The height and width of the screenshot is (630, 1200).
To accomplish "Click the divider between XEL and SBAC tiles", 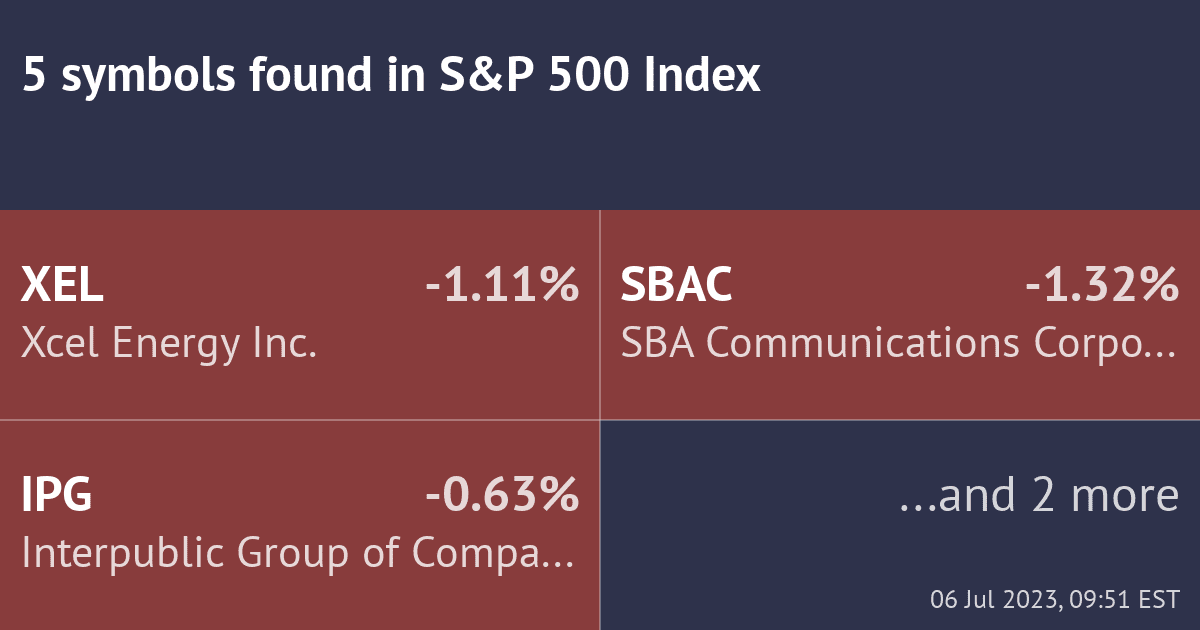I will (x=600, y=315).
